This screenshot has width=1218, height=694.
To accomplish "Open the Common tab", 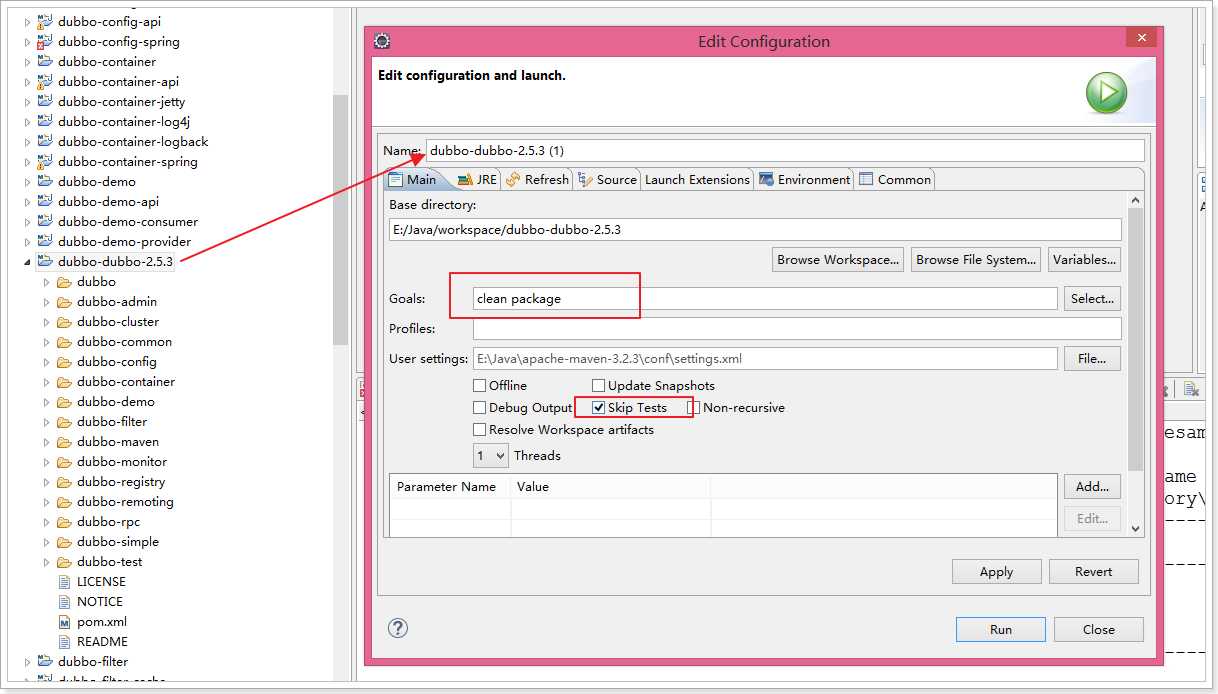I will (895, 179).
